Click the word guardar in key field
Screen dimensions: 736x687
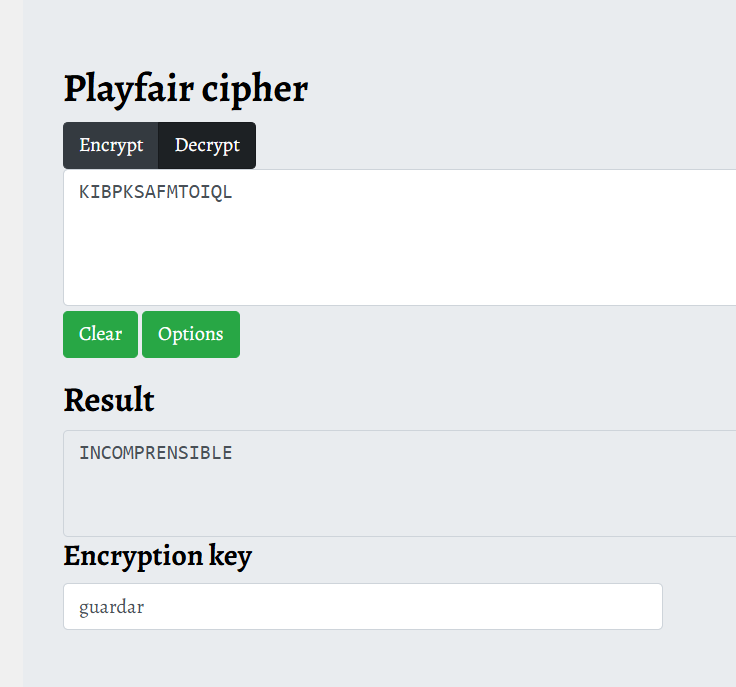[x=112, y=607]
